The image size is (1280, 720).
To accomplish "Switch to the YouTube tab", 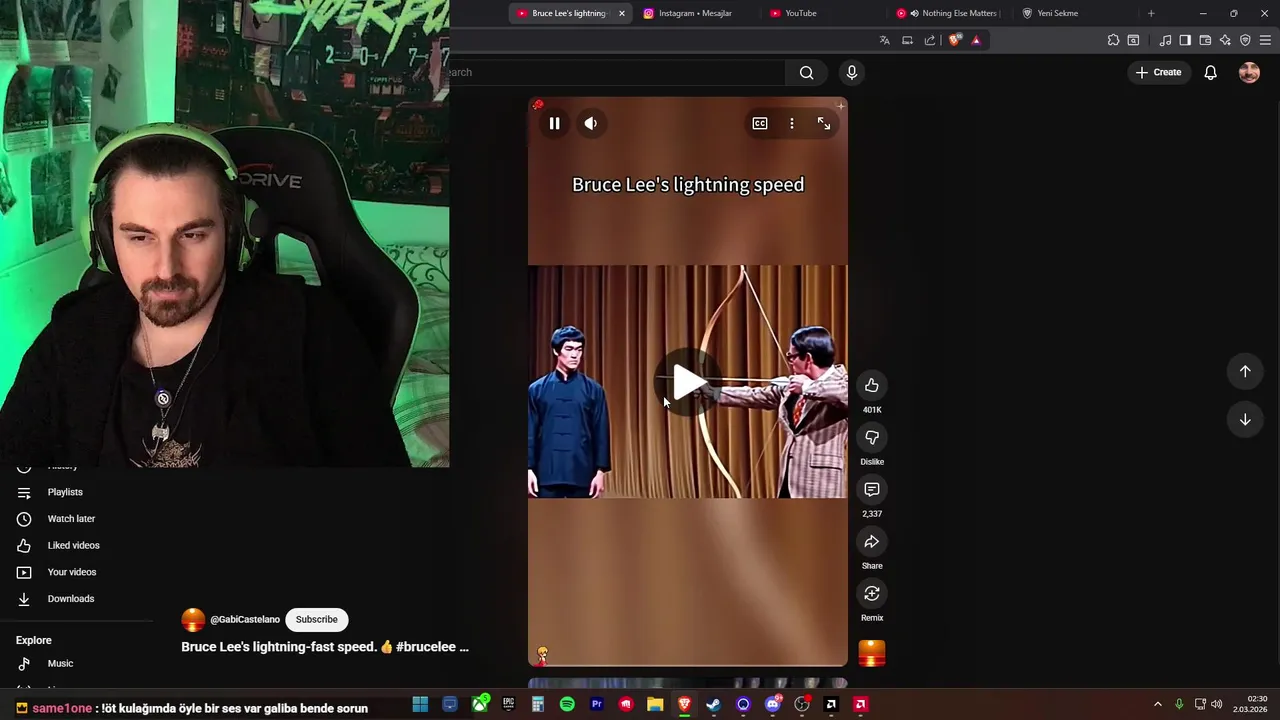I will coord(800,13).
